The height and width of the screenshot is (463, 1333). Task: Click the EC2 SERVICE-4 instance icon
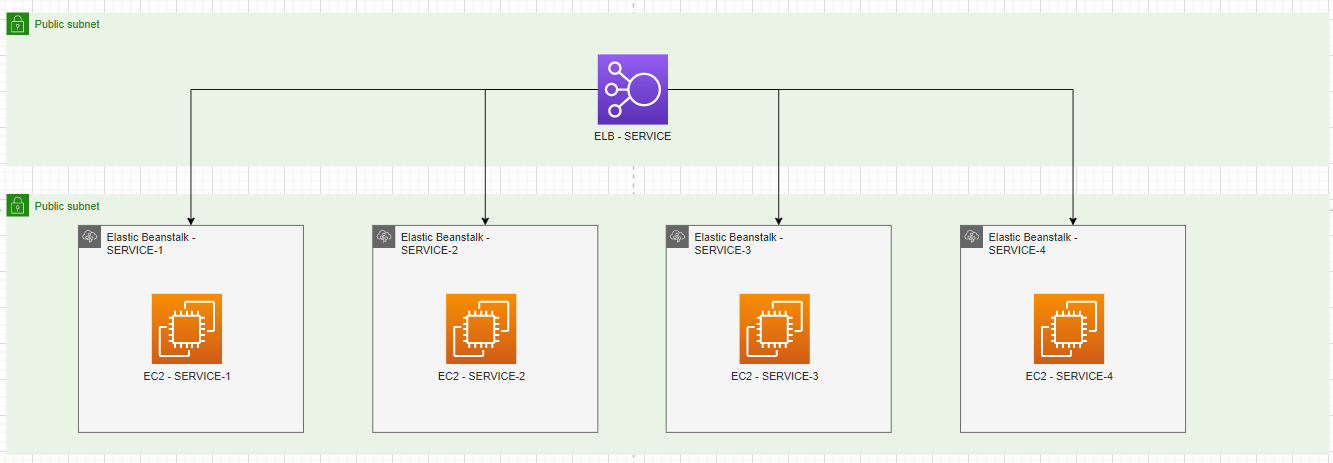pos(1069,328)
